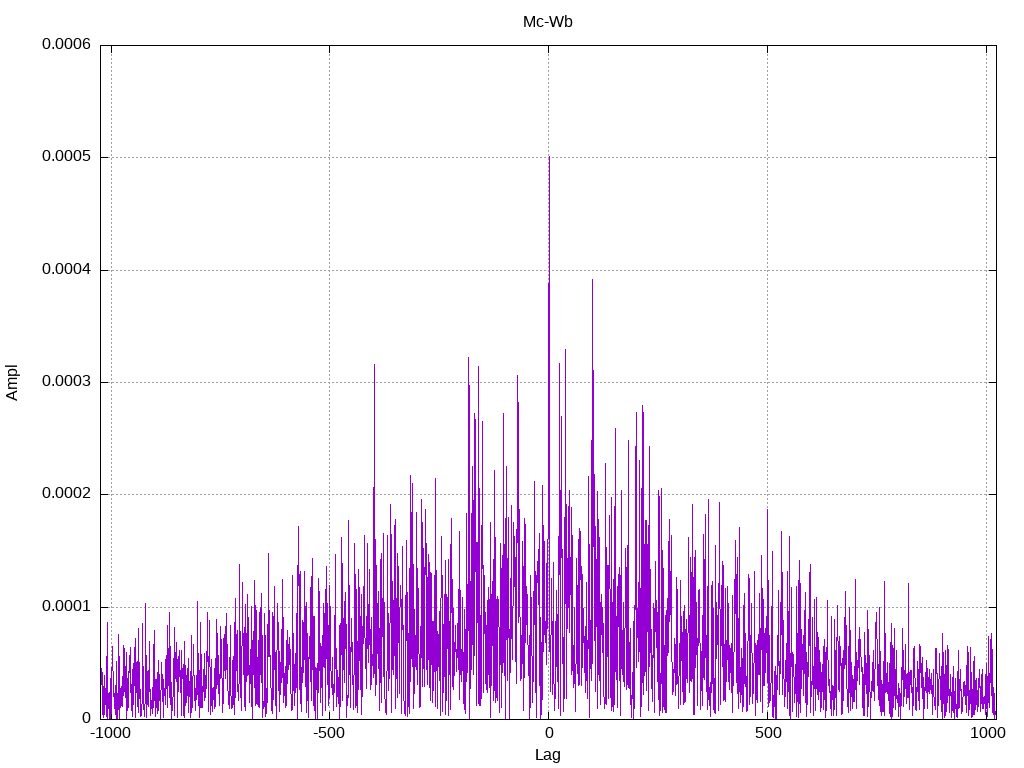Click the second-highest peak near lag 100
The width and height of the screenshot is (1024, 768).
coord(592,281)
